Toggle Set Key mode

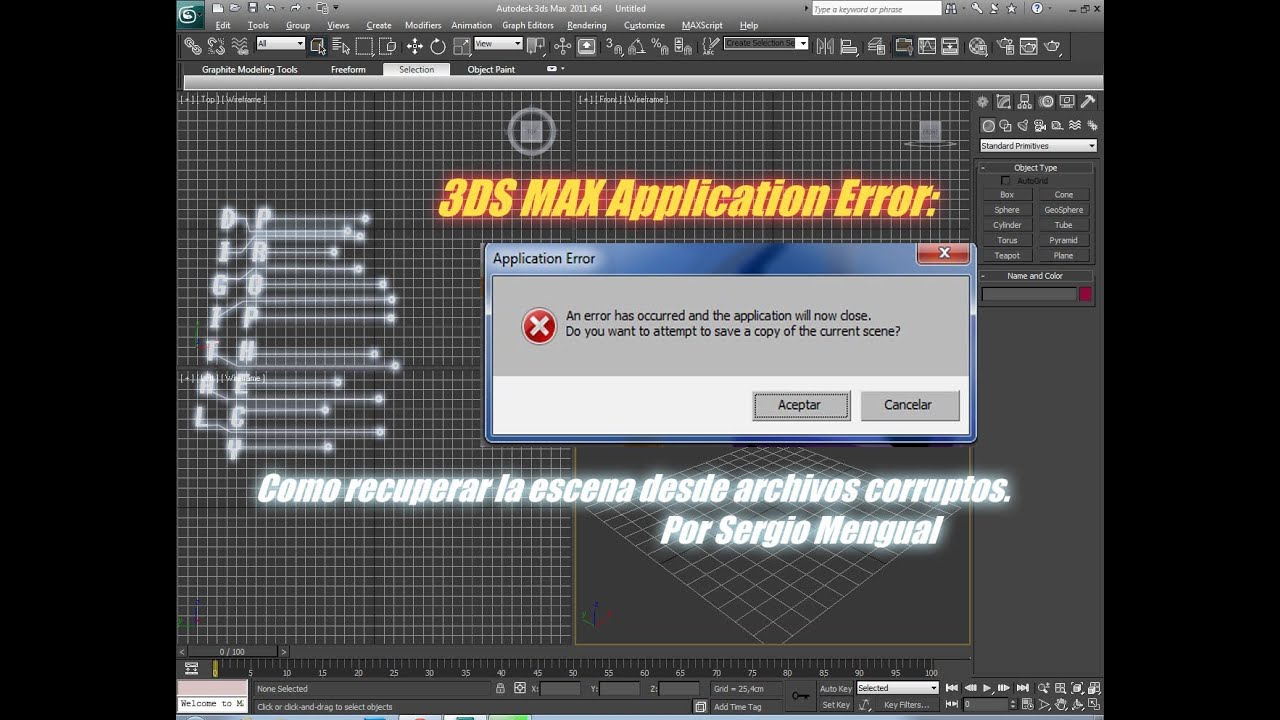point(835,705)
